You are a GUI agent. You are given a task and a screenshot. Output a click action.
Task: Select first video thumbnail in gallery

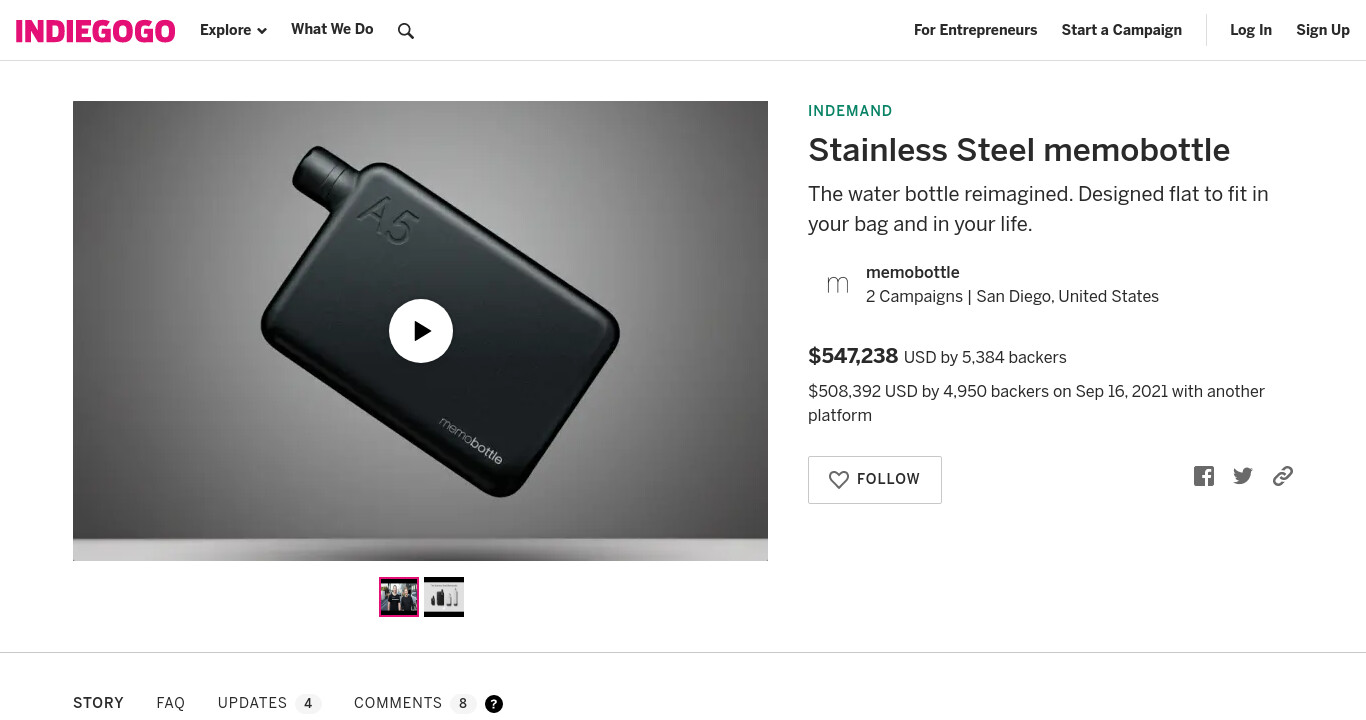tap(399, 597)
